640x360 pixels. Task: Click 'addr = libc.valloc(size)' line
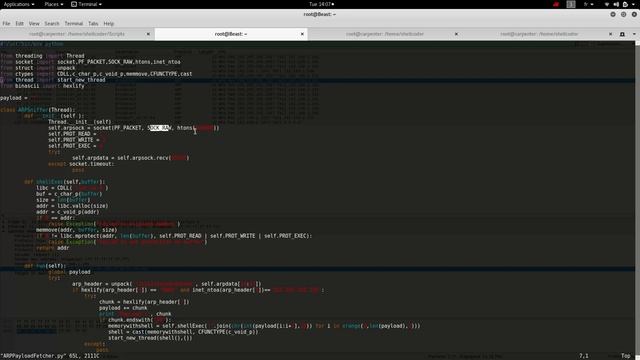[x=72, y=206]
